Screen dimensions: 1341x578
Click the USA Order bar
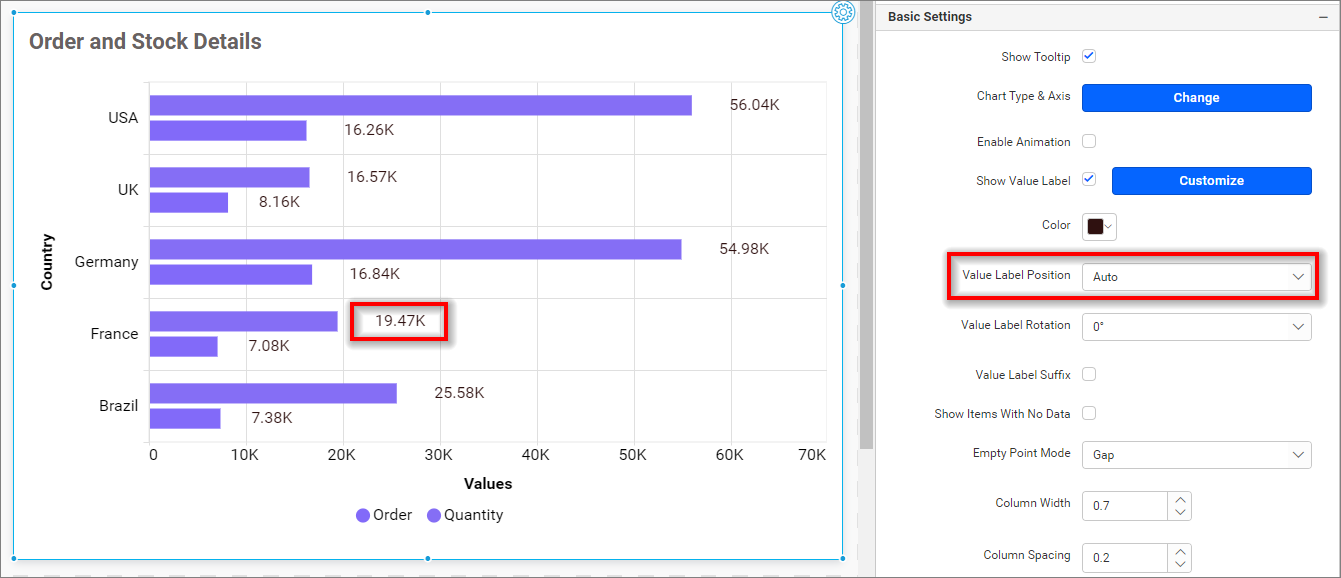[420, 105]
